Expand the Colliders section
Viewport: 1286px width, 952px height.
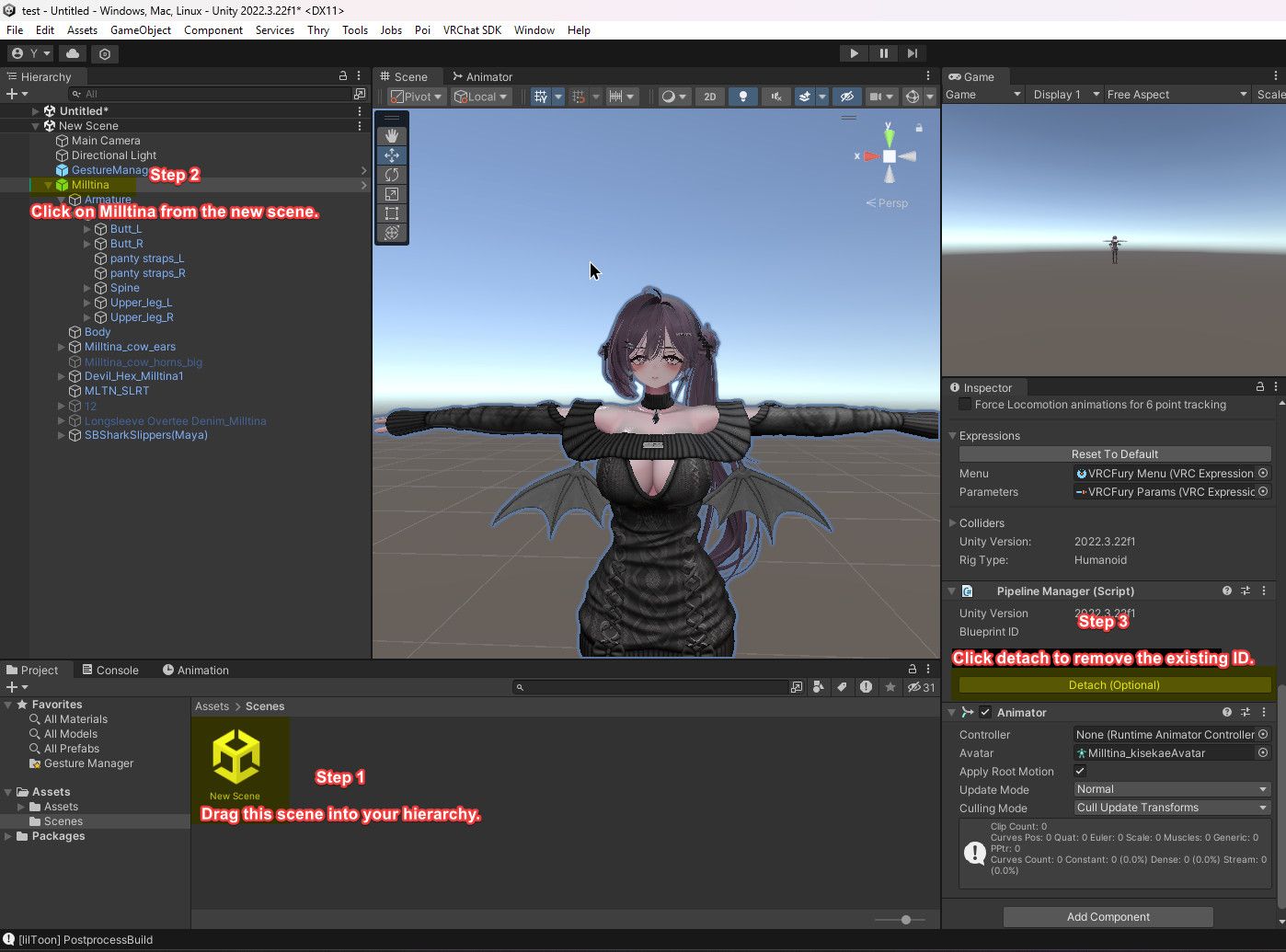953,522
